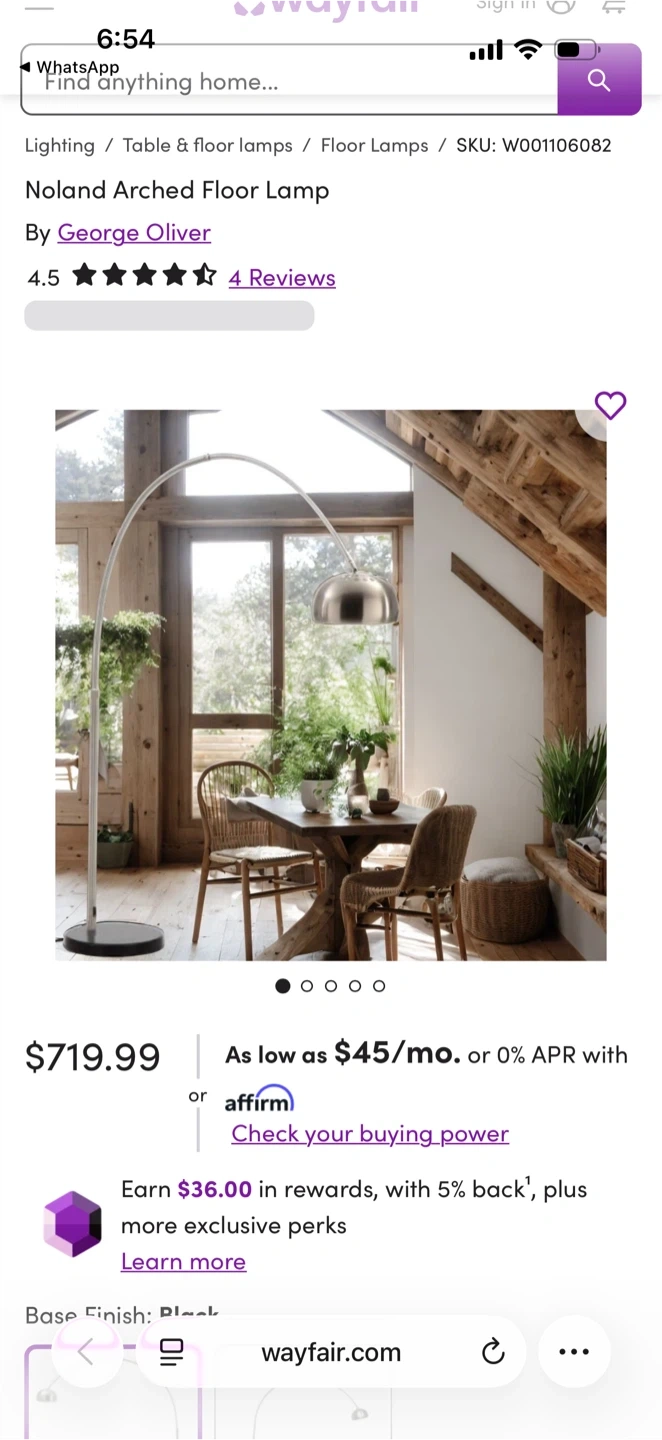
Task: Open the reader page-format icon
Action: (172, 1352)
